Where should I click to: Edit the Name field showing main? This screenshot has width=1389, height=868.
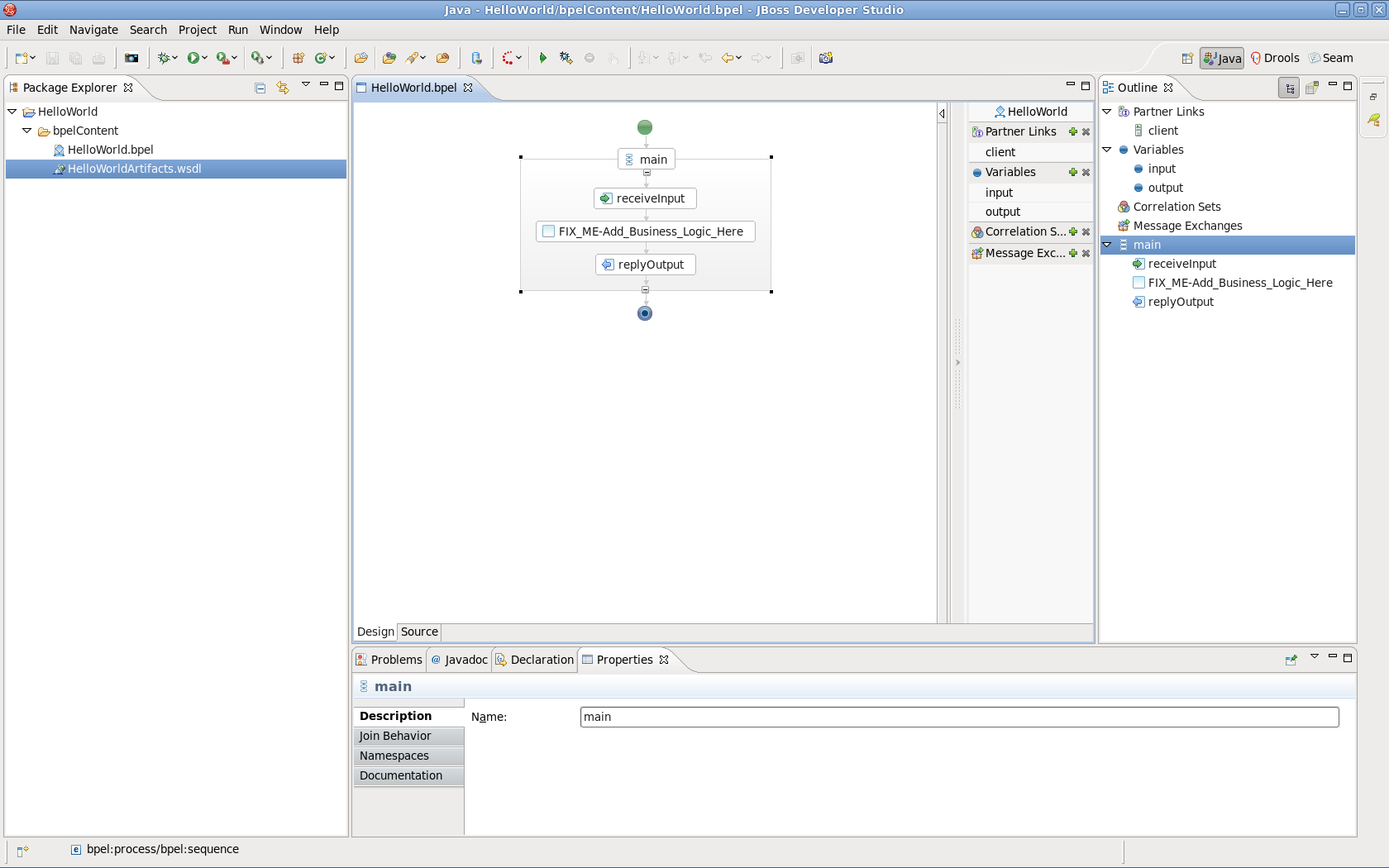(x=959, y=717)
